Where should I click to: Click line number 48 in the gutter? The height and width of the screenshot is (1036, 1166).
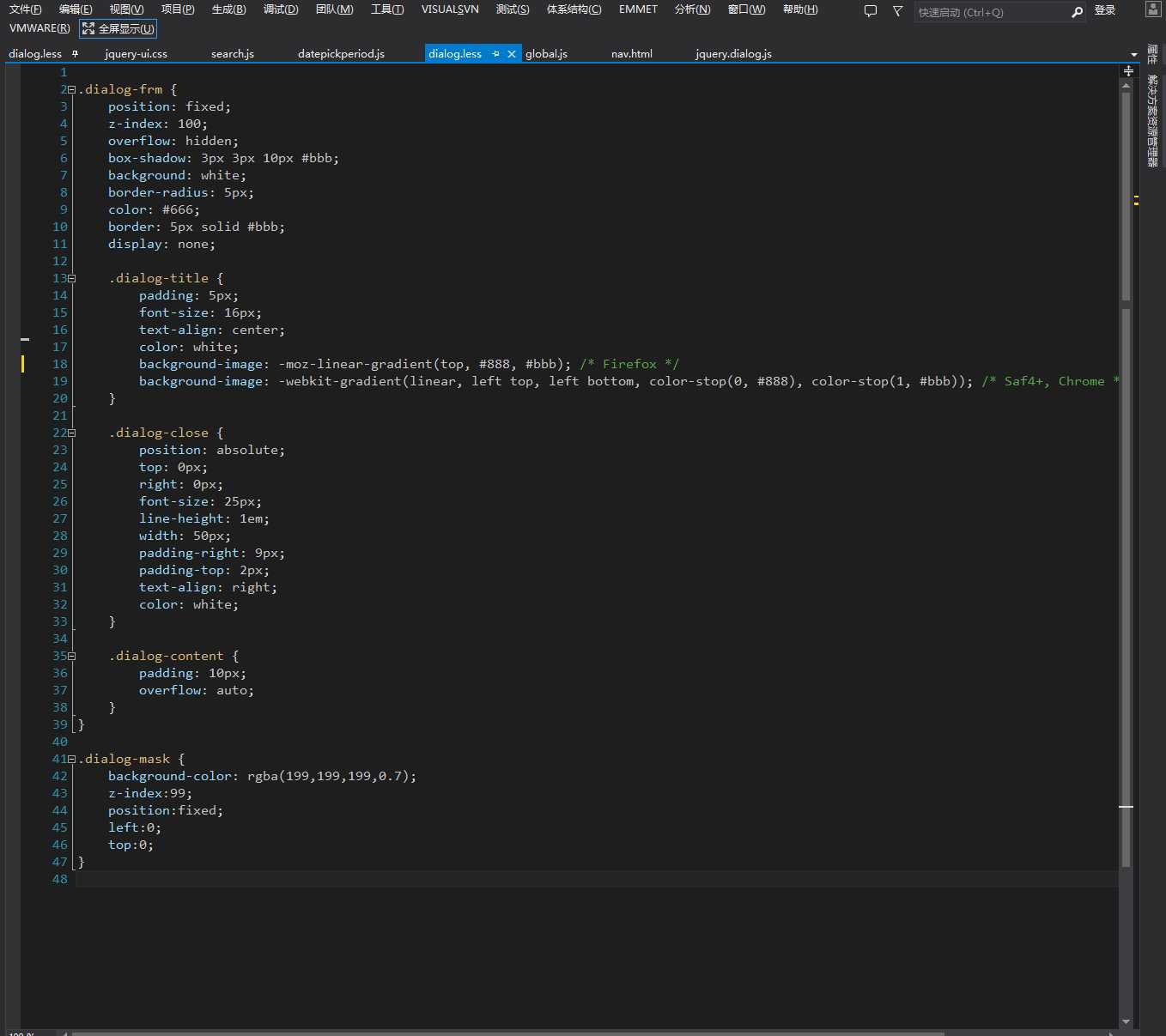click(59, 879)
